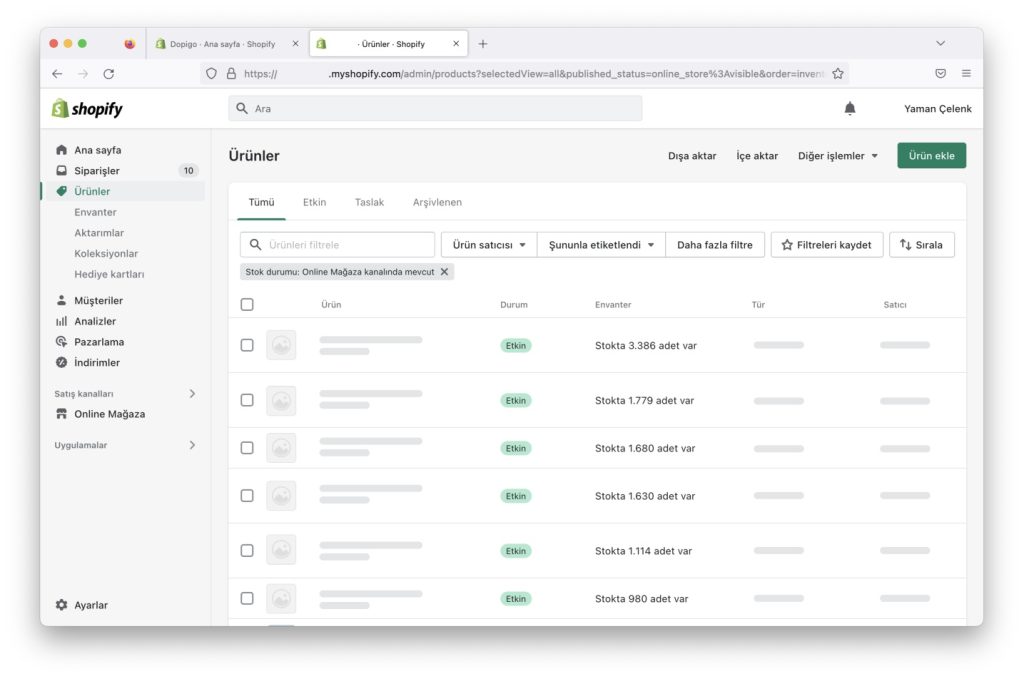
Task: Click the Shopify logo
Action: pyautogui.click(x=87, y=108)
